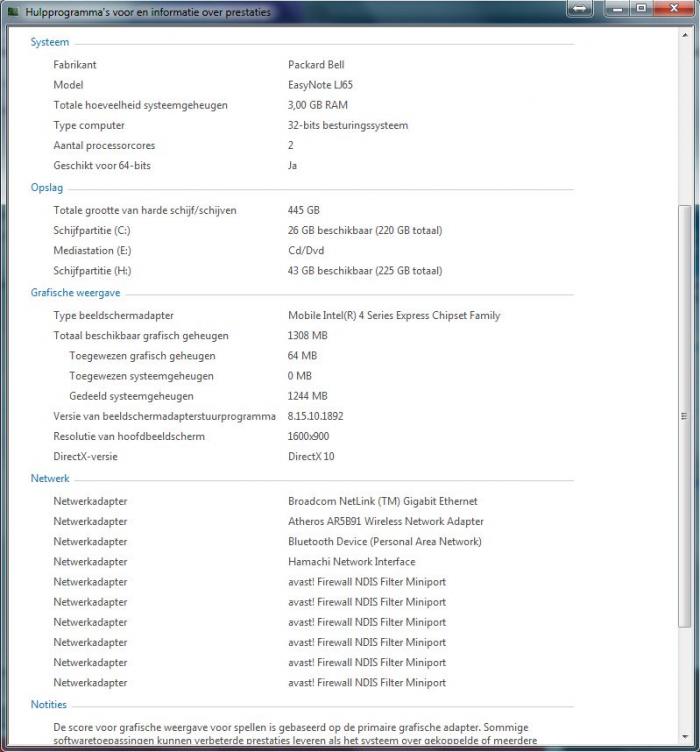Click Atheros AR5B91 Wireless Network Adapter
The height and width of the screenshot is (752, 700).
pos(385,521)
